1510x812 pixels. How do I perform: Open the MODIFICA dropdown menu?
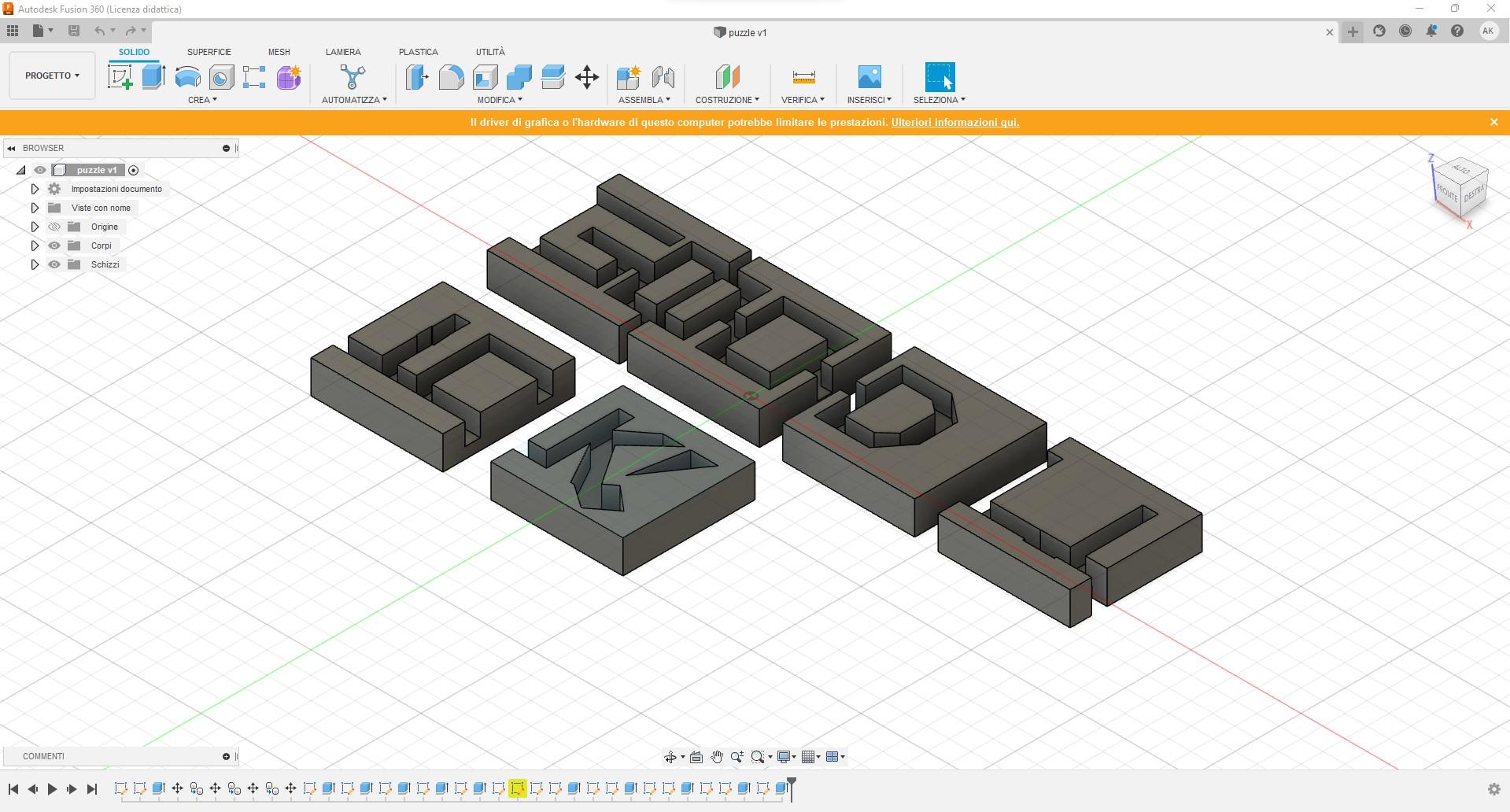500,100
